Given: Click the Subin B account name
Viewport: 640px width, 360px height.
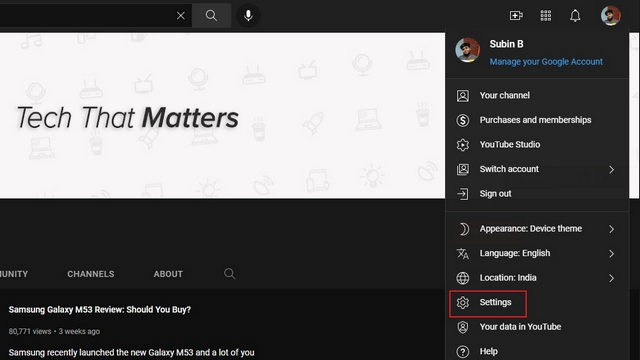Looking at the screenshot, I should pyautogui.click(x=506, y=44).
